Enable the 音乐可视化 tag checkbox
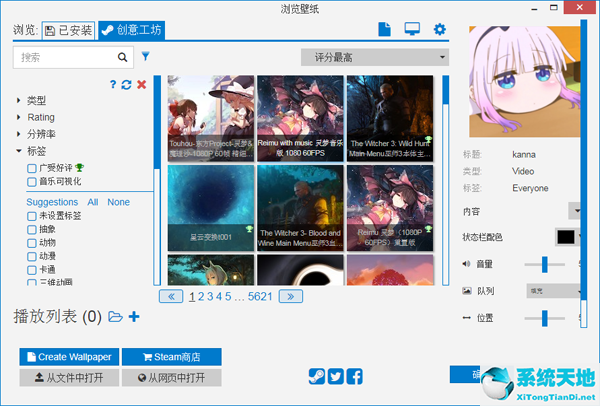This screenshot has height=406, width=600. [x=32, y=182]
